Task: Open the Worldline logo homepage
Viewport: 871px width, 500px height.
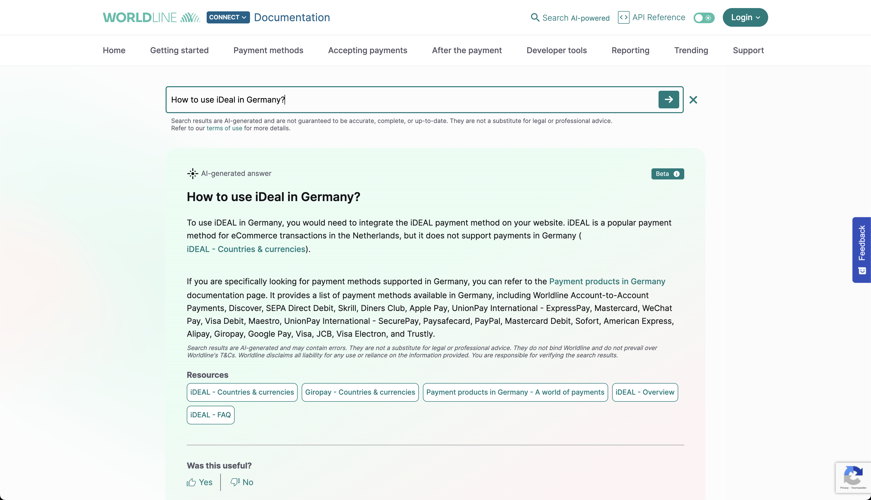Action: [x=151, y=17]
